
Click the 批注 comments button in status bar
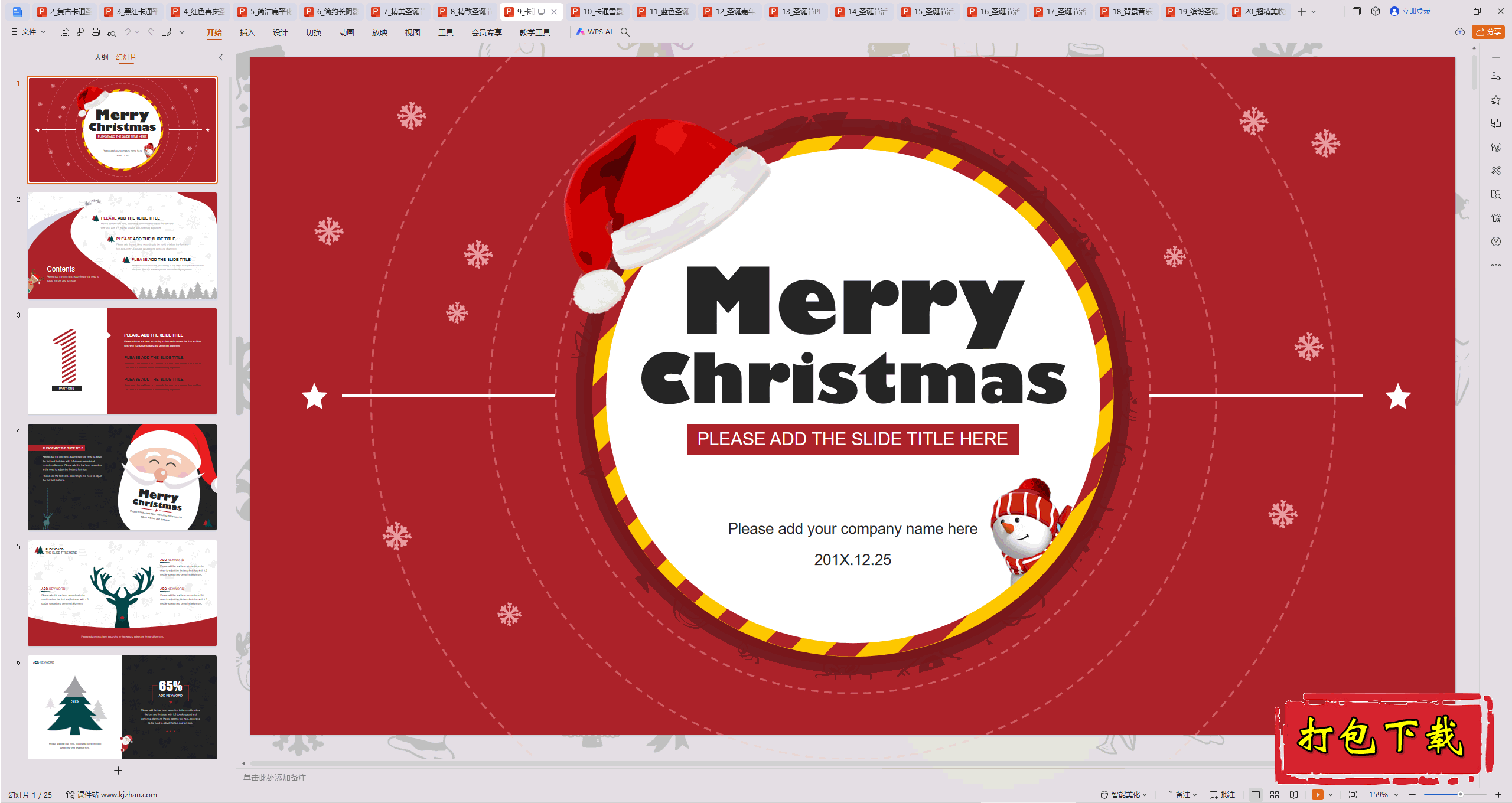click(x=1223, y=795)
